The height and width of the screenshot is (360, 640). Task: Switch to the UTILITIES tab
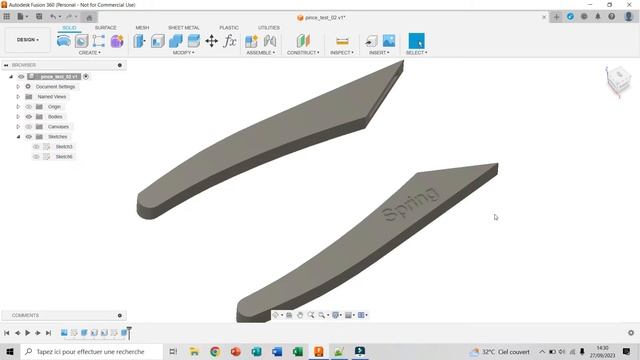click(269, 27)
